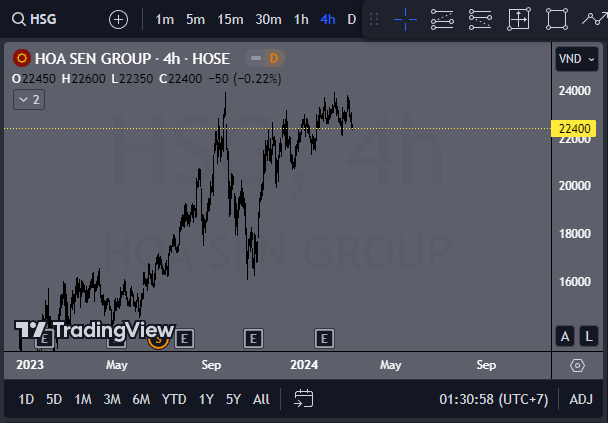Open chart settings hexagon gear icon
The width and height of the screenshot is (608, 423).
pos(577,366)
